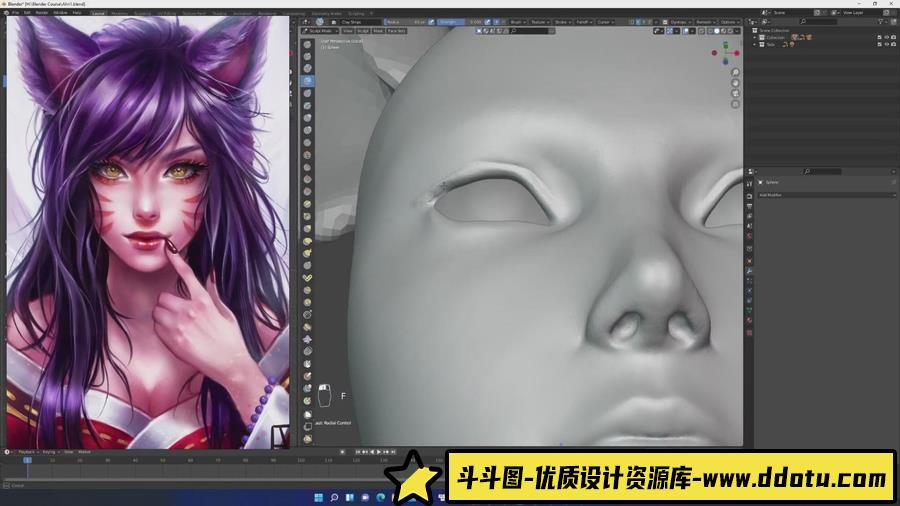
Task: Open Microsoft Edge from taskbar
Action: pos(381,497)
